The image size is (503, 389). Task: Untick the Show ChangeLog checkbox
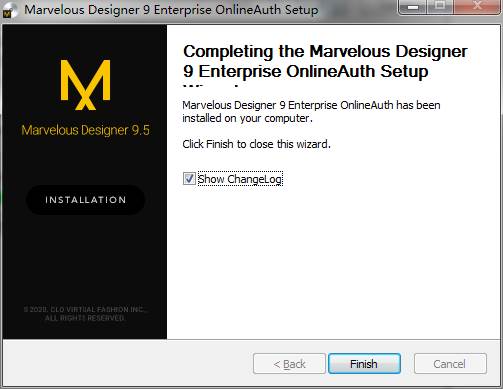189,179
